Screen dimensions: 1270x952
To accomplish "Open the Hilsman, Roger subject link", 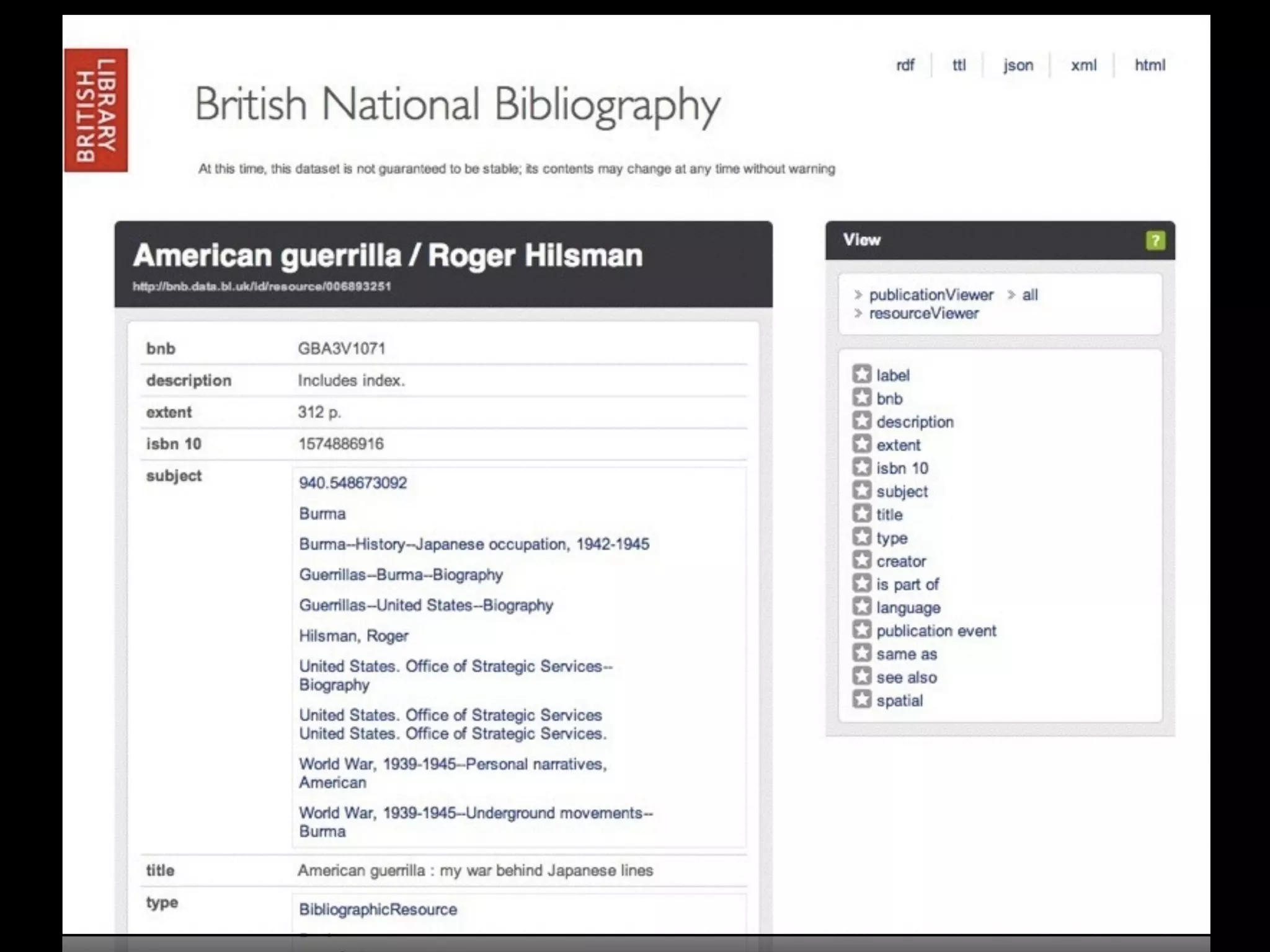I will [353, 636].
